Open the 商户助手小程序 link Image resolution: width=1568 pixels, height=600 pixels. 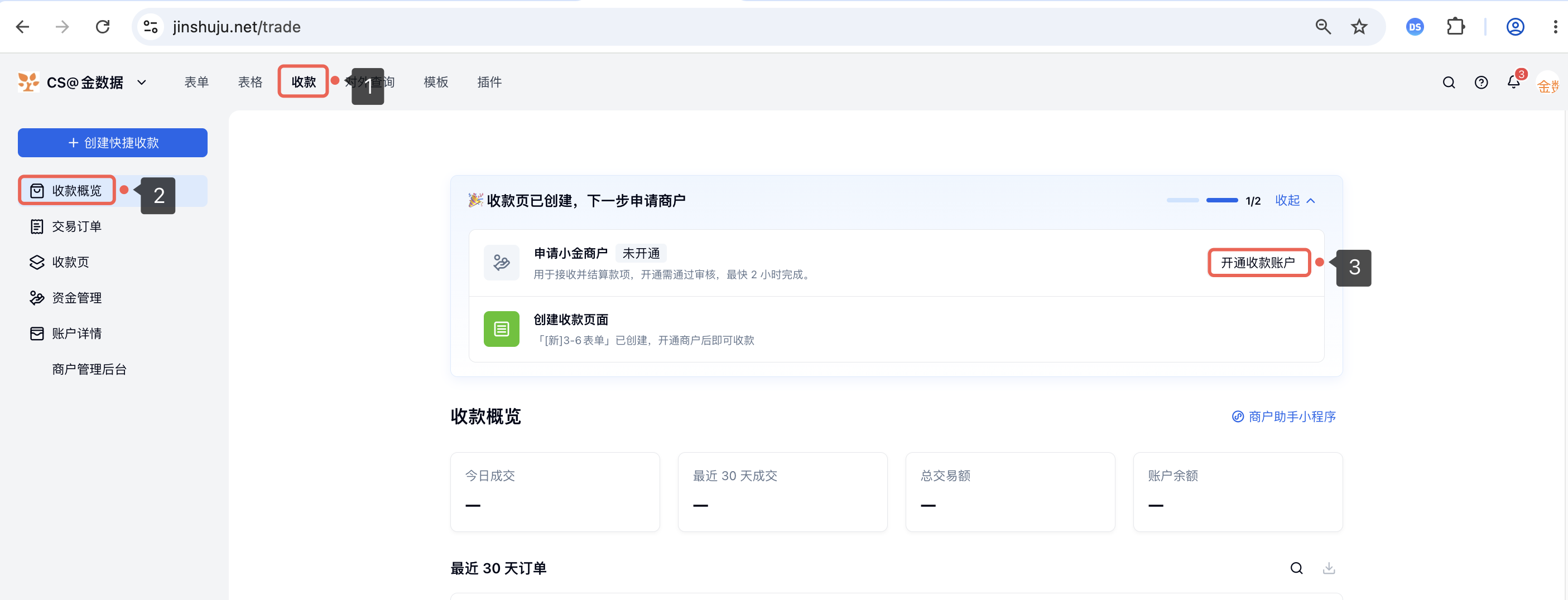[1284, 417]
